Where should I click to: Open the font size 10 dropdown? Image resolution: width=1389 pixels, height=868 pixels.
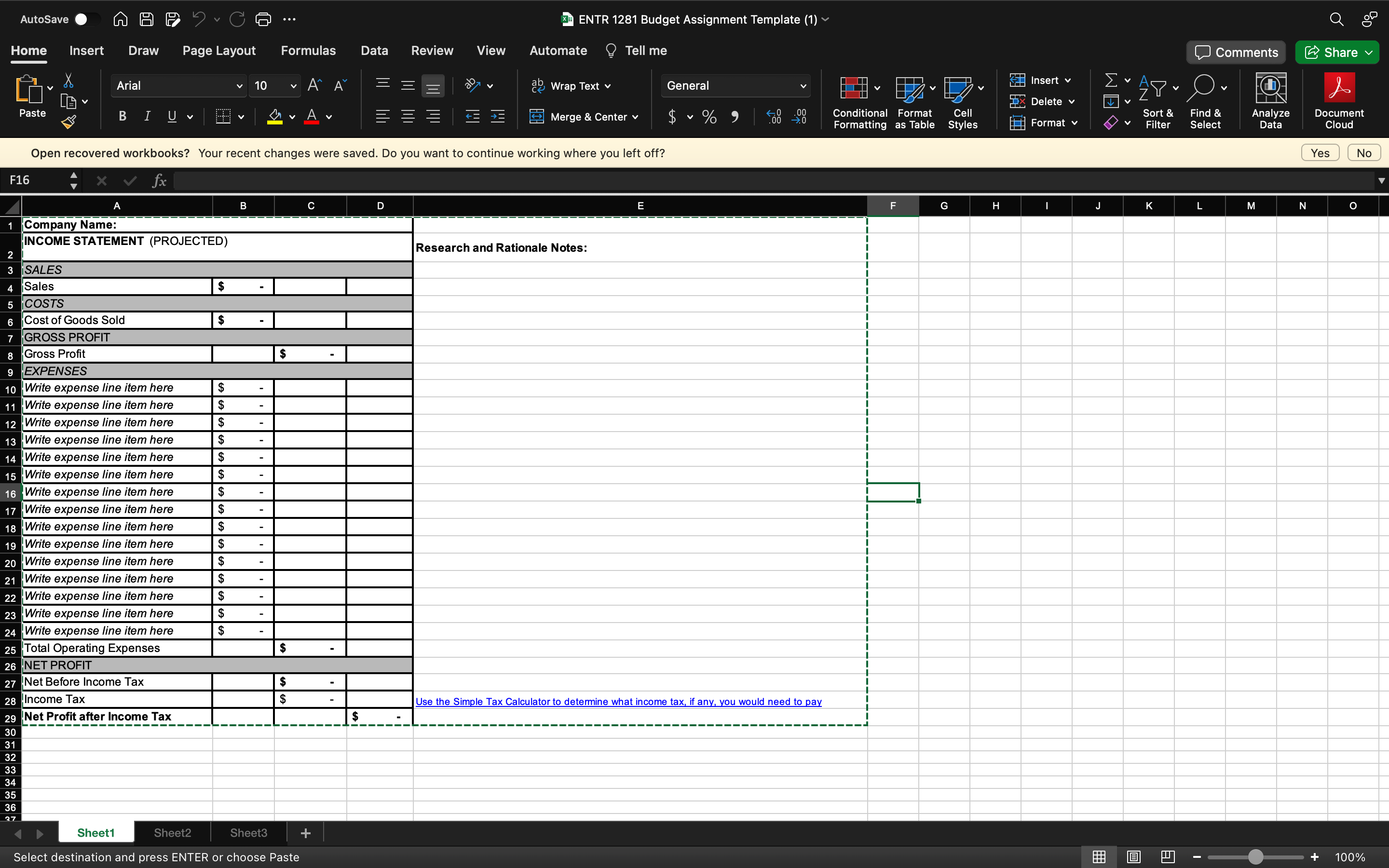(x=293, y=86)
